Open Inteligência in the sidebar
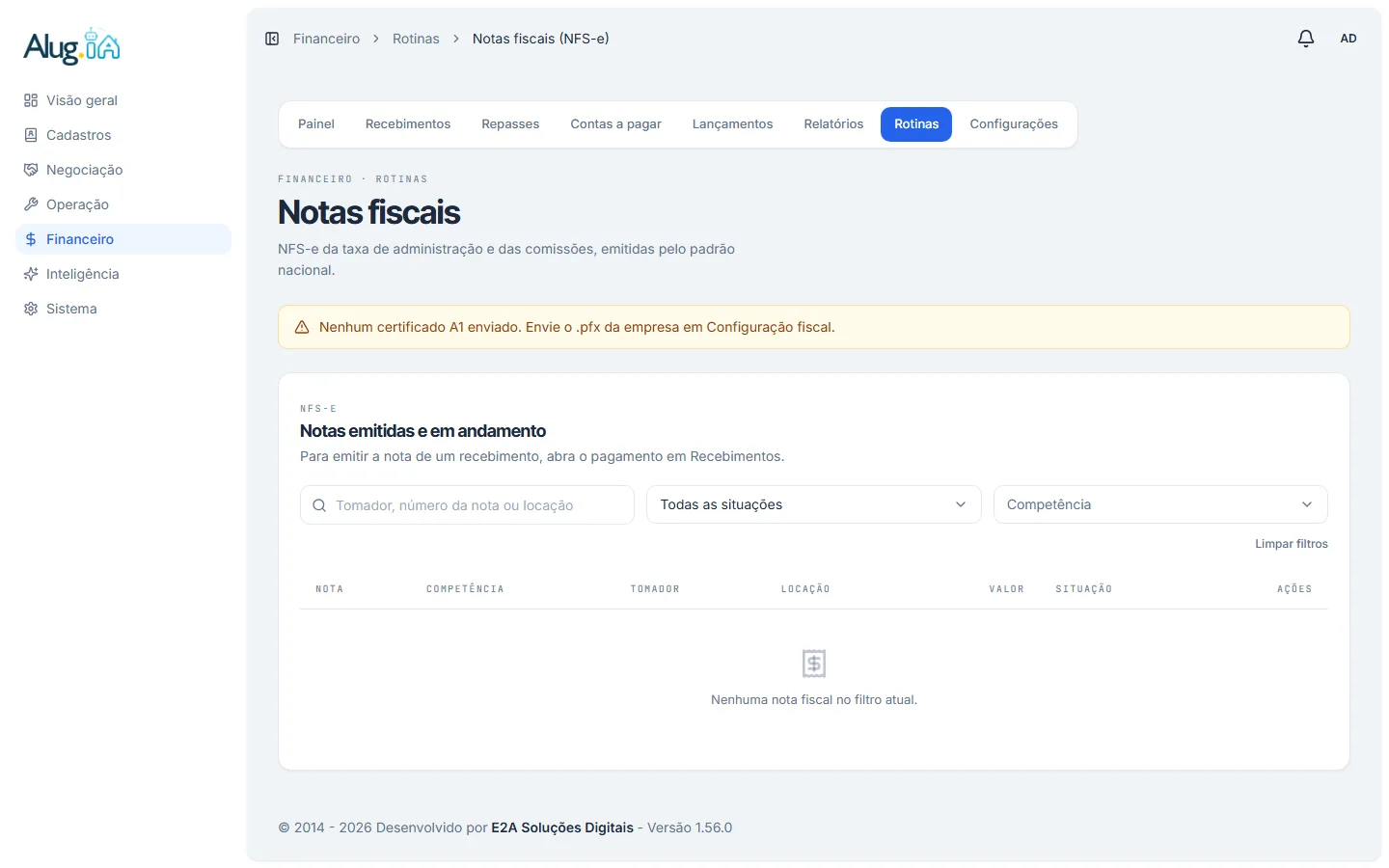1389x868 pixels. (x=123, y=274)
